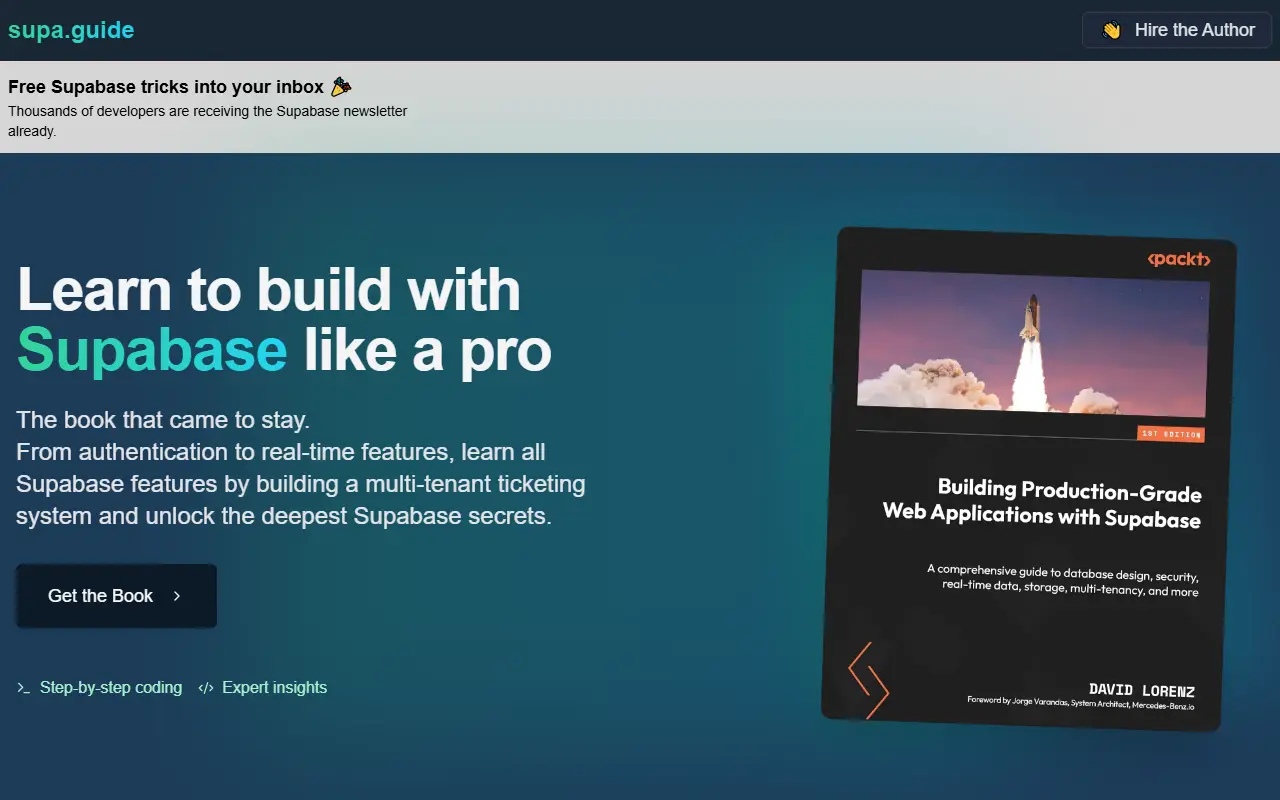
Task: Click the terminal icon beside Step-by-step coding
Action: 23,688
